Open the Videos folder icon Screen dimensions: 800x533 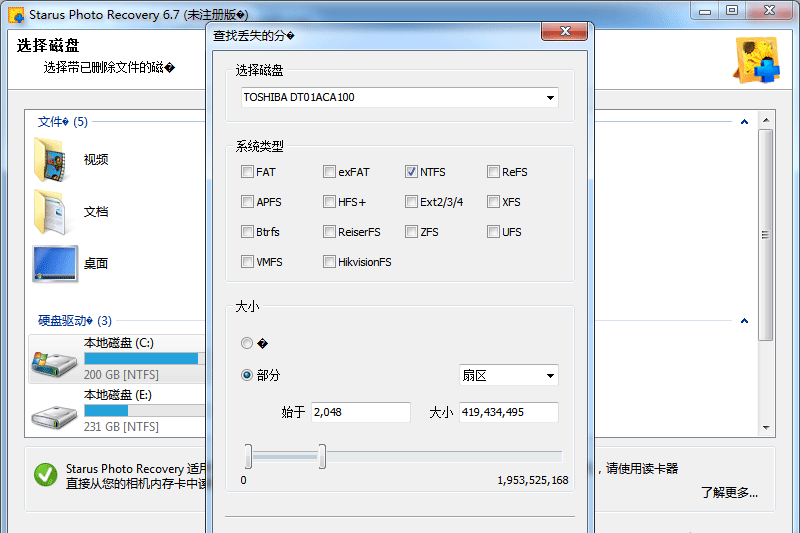[x=51, y=160]
